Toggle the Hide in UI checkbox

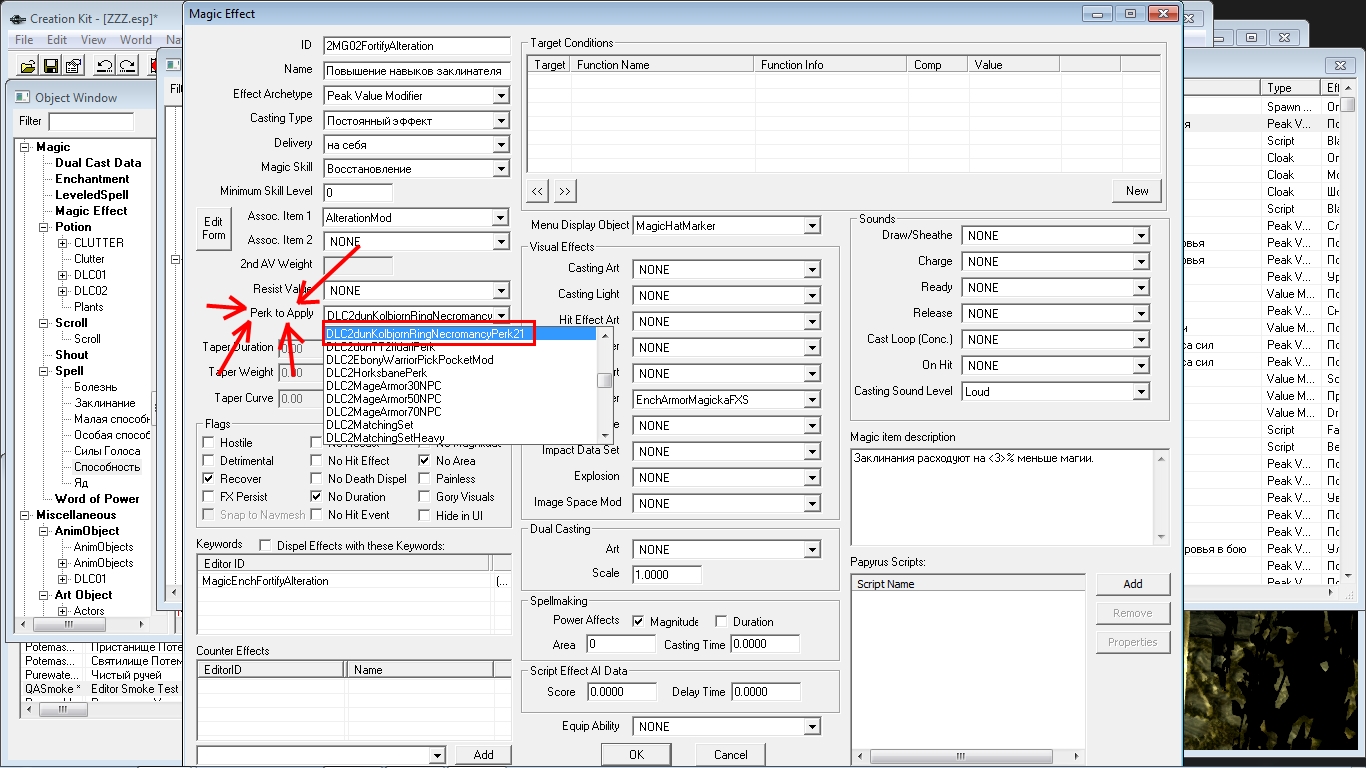click(425, 515)
